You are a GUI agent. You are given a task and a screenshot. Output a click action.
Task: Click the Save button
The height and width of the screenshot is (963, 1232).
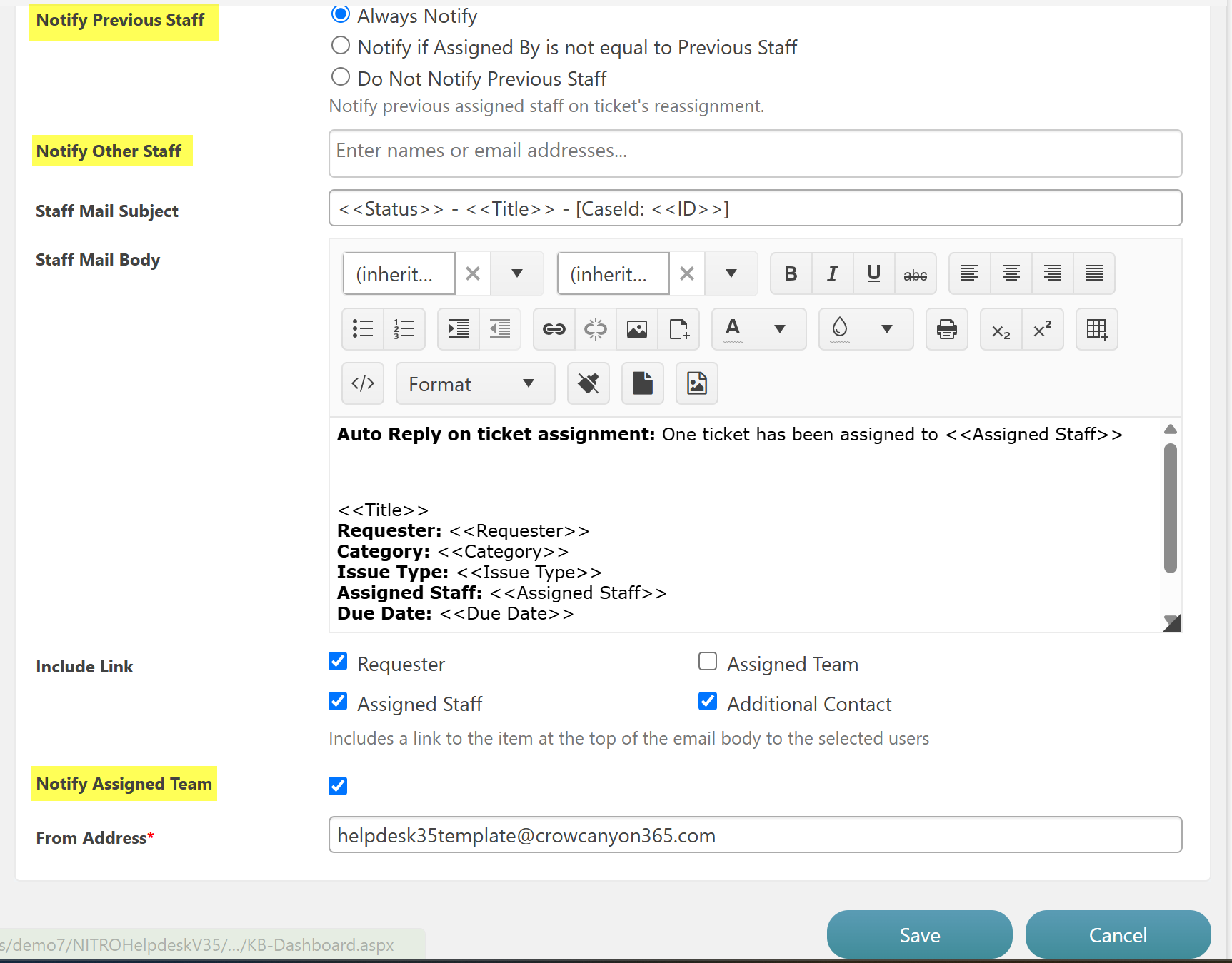point(919,934)
